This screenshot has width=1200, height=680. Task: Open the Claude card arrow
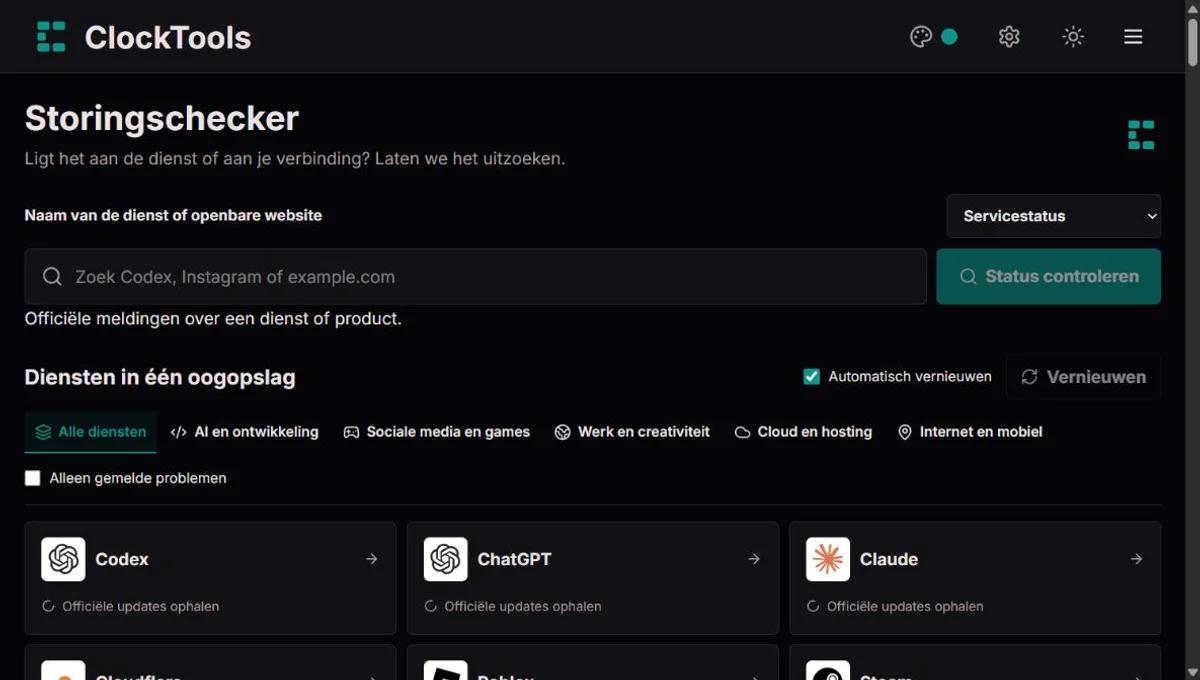1137,559
